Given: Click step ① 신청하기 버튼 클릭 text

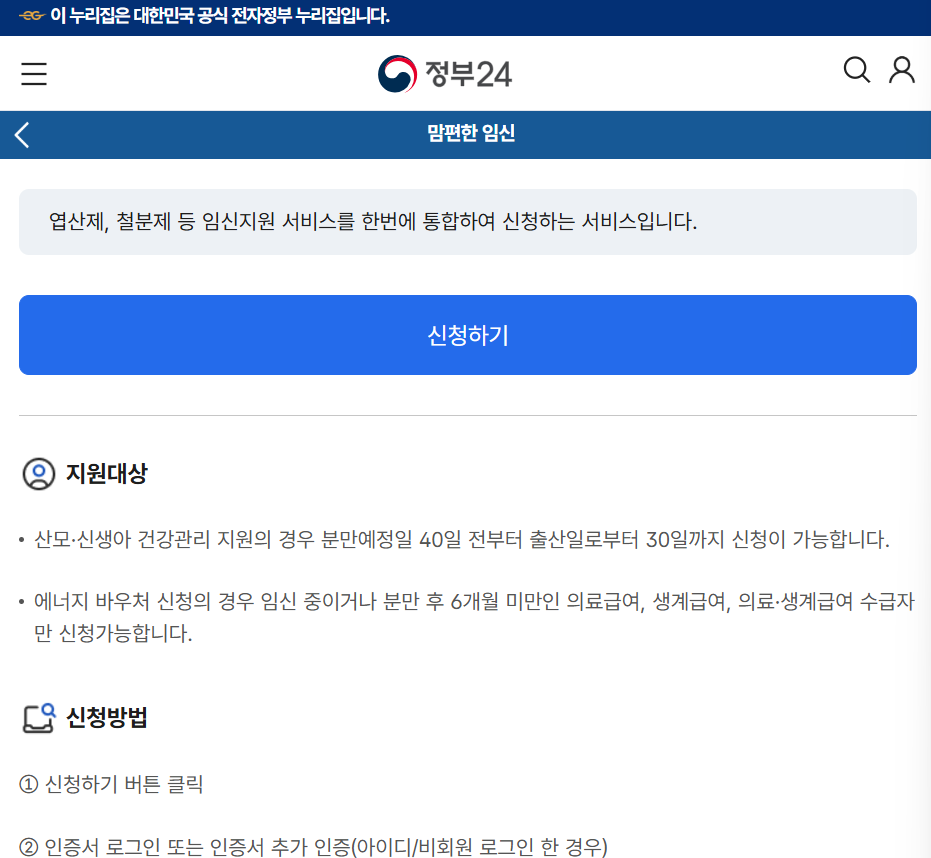Looking at the screenshot, I should point(112,784).
